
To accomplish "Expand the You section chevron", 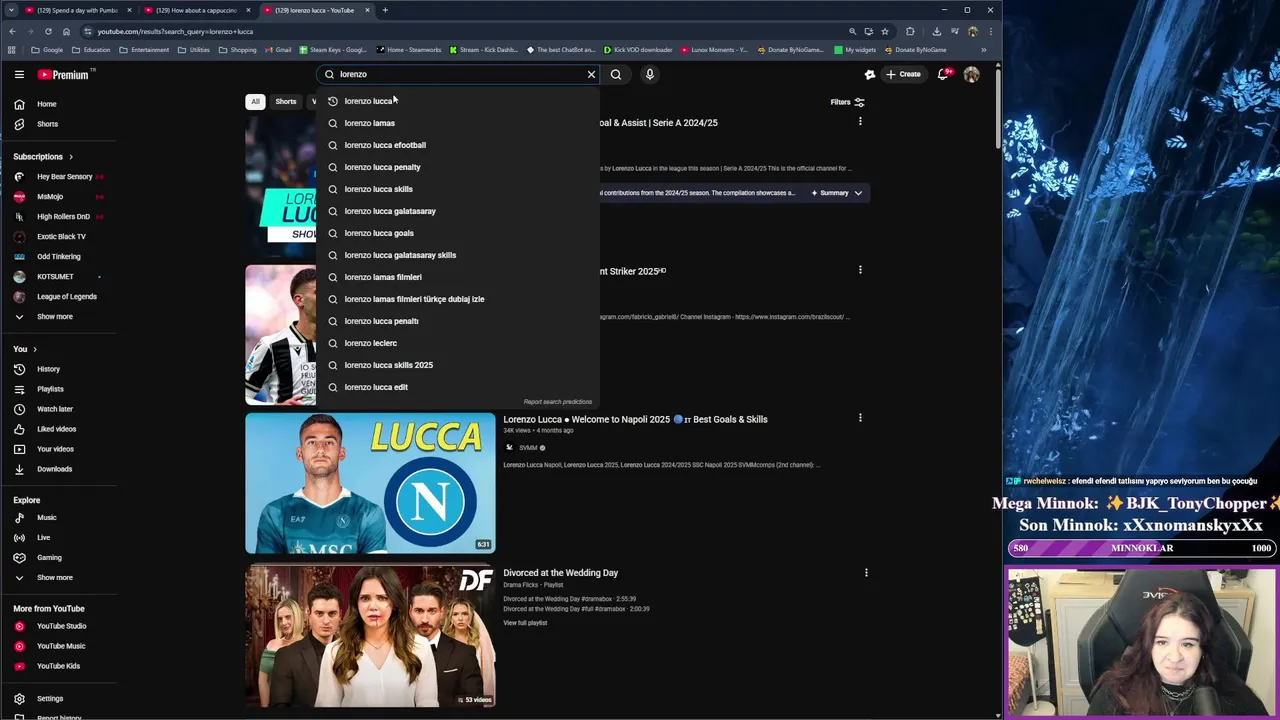I will 35,349.
